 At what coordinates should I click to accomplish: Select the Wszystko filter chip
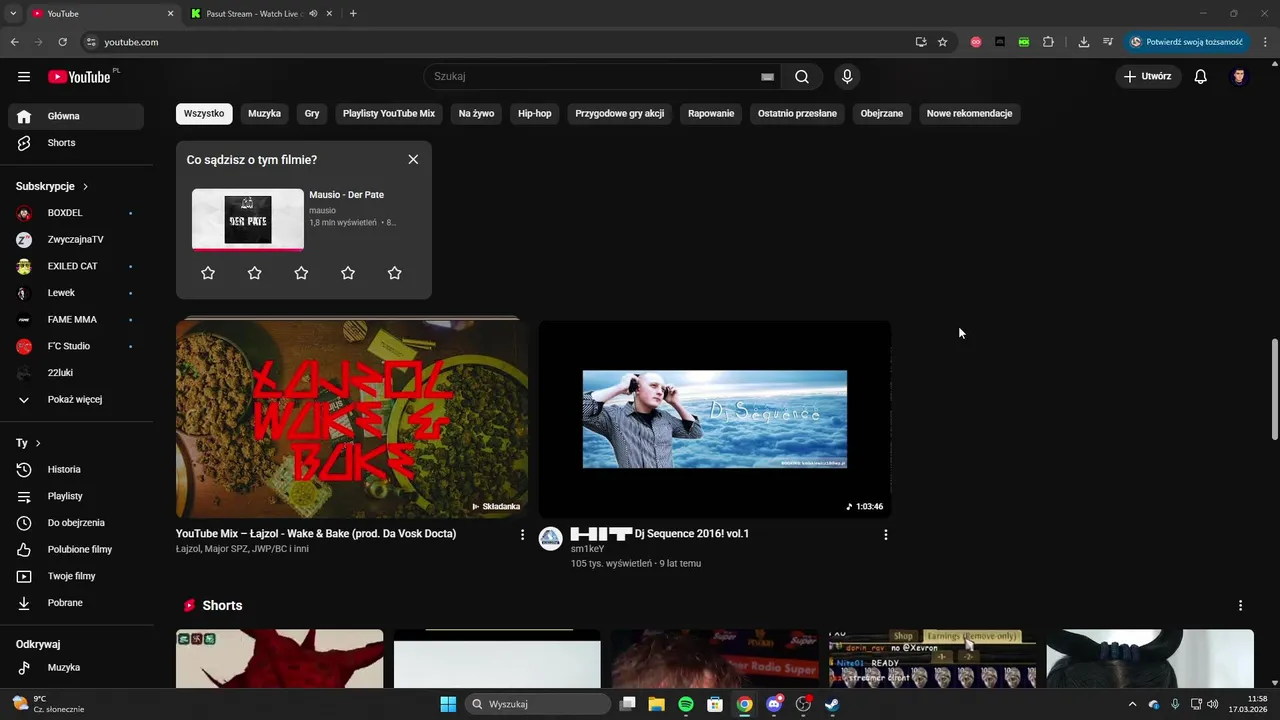tap(204, 114)
